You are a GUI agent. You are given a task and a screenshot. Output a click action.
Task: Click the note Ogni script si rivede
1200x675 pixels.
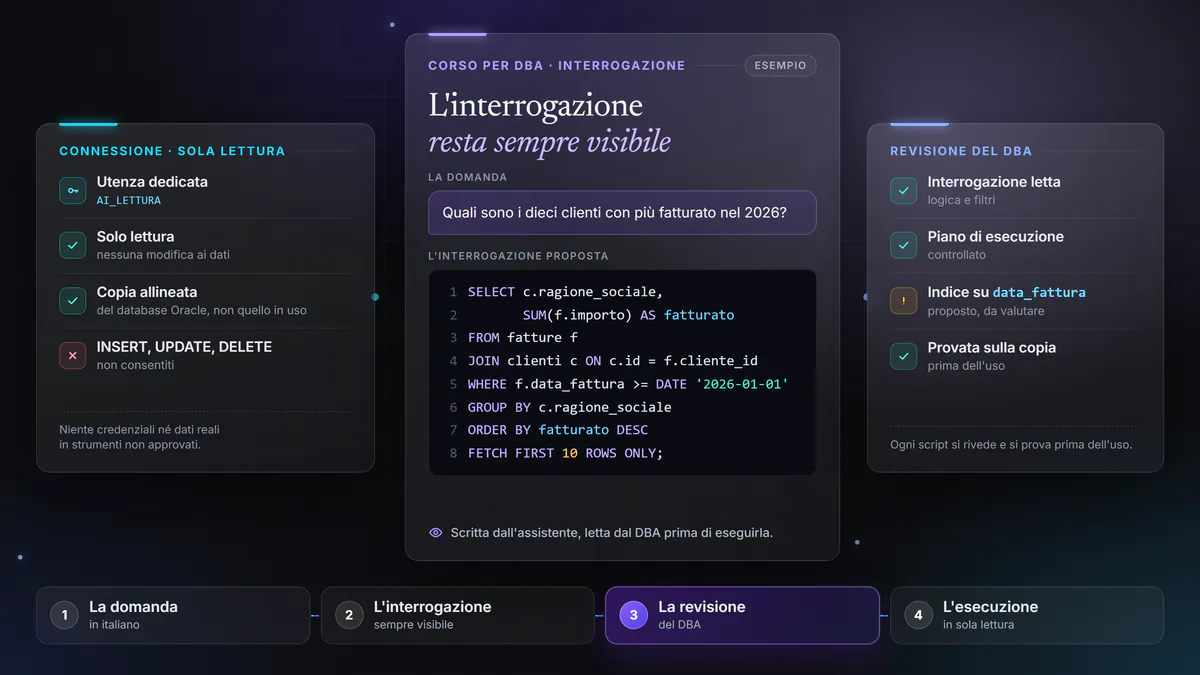[x=1011, y=444]
